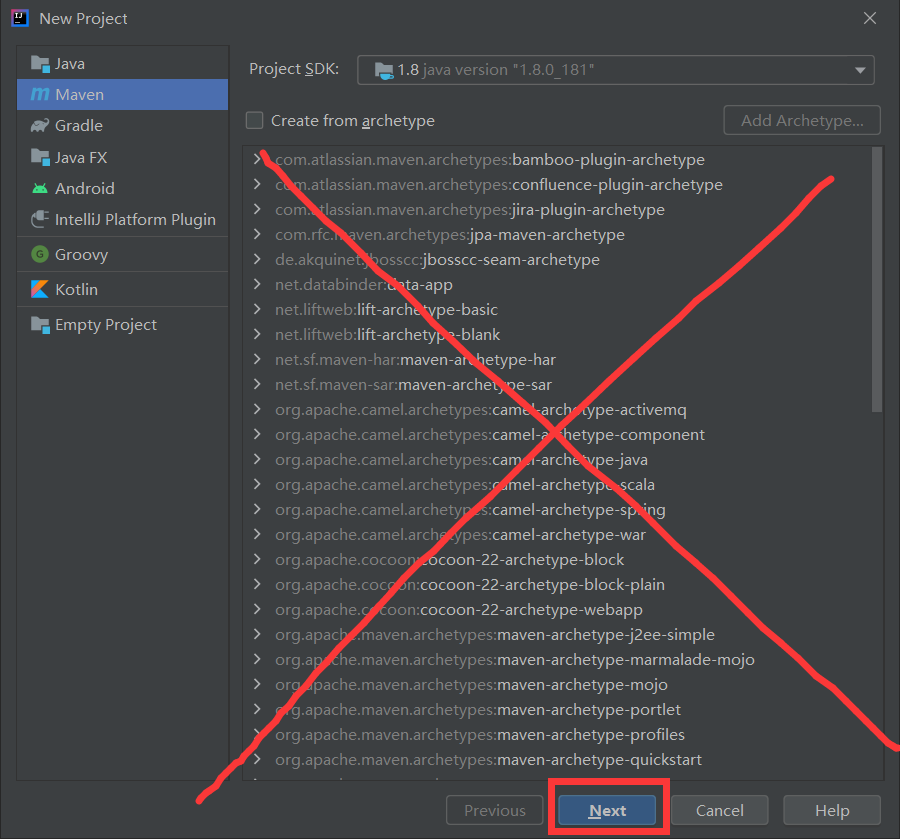This screenshot has height=839, width=900.
Task: Click the SDK folder icon in dropdown
Action: tap(384, 71)
